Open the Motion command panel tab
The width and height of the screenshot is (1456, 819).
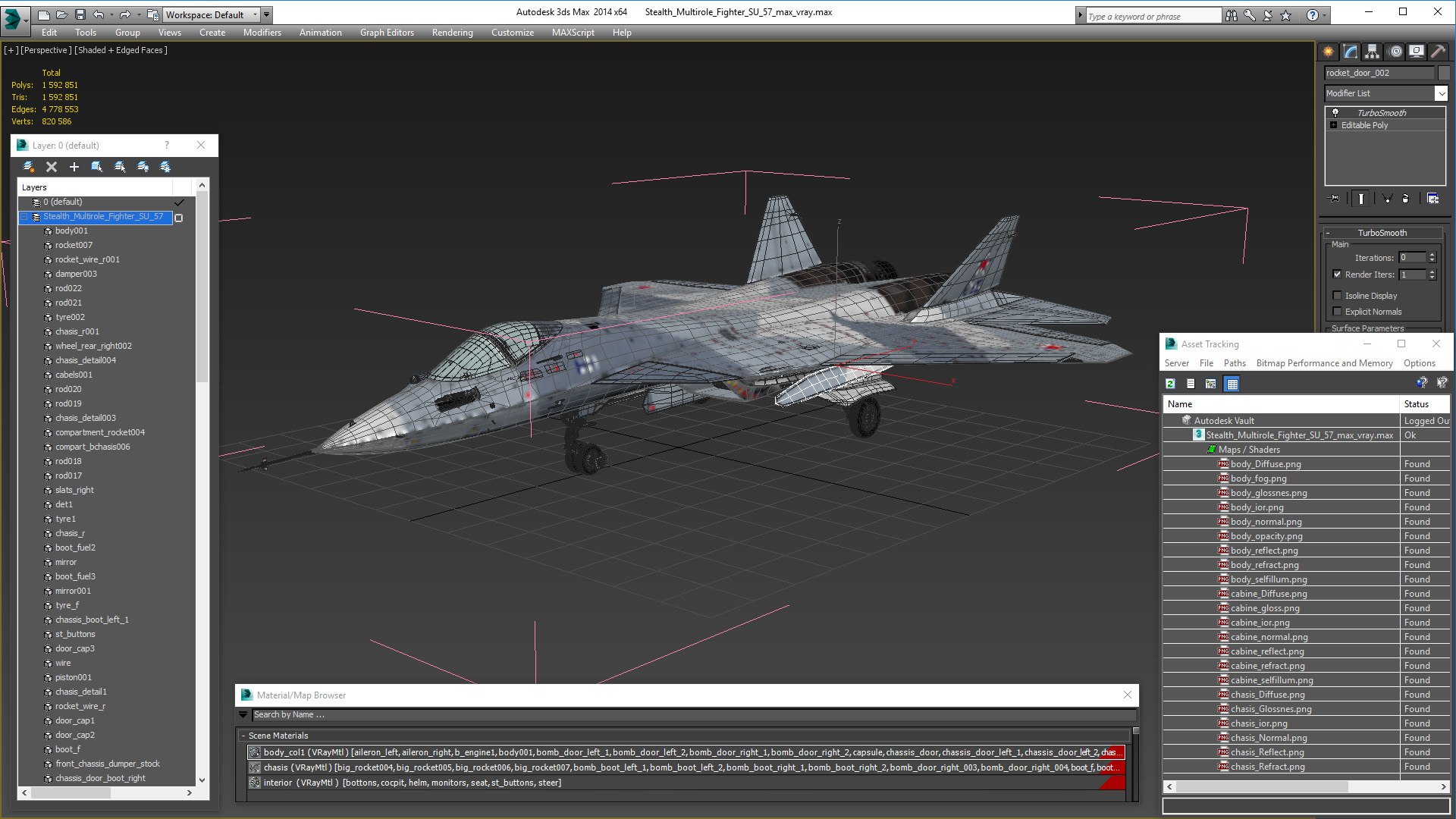tap(1395, 52)
